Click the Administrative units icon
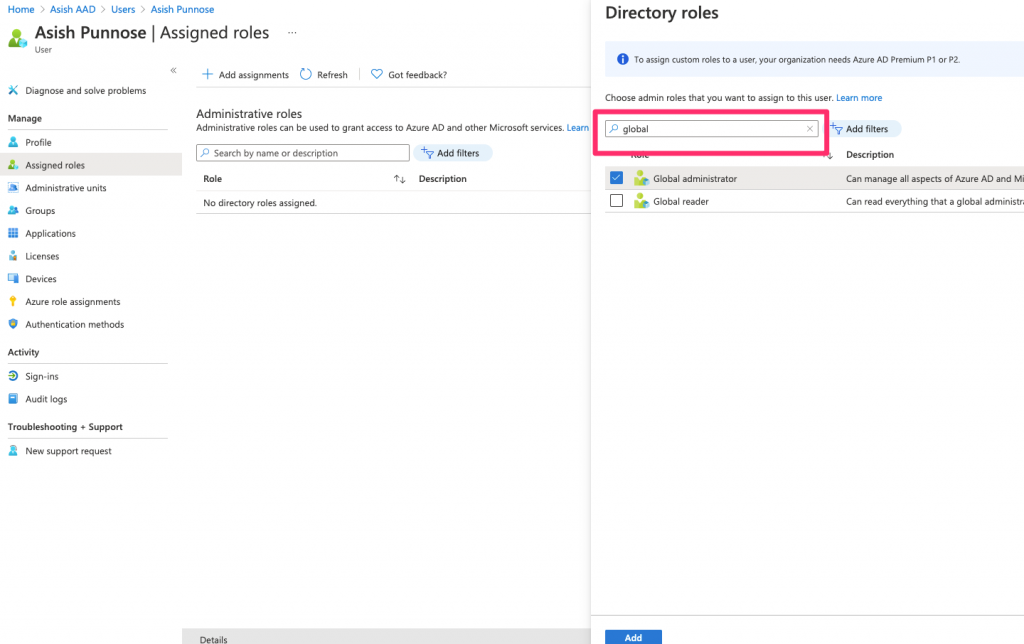 point(13,187)
